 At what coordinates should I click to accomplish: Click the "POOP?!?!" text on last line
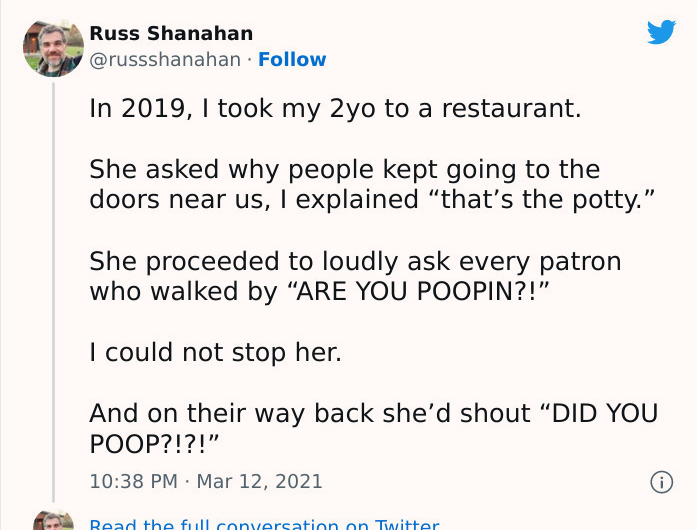coord(153,443)
